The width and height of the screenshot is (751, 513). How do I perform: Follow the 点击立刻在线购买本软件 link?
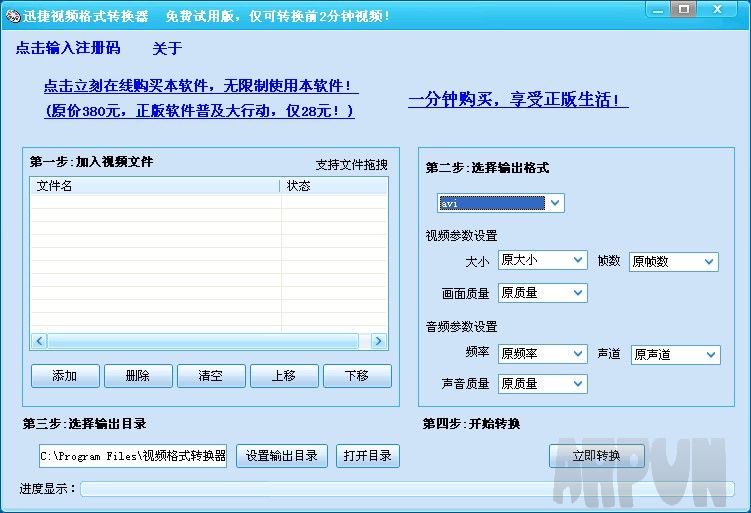tap(201, 86)
